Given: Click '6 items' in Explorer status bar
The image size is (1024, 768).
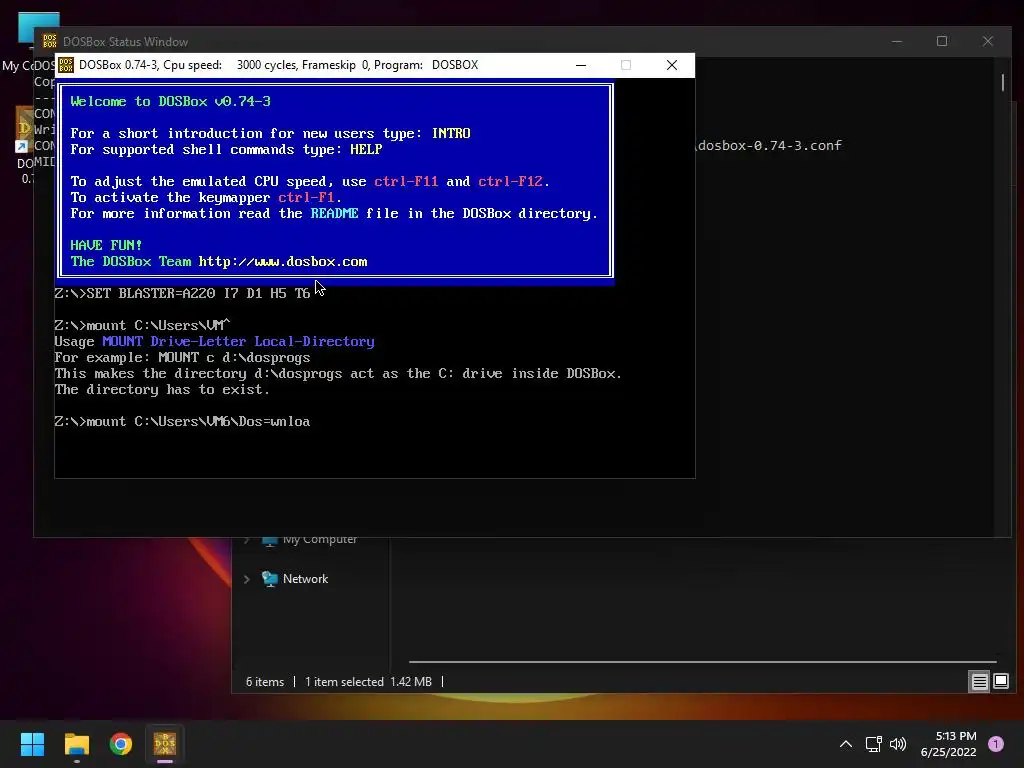Looking at the screenshot, I should pos(265,682).
